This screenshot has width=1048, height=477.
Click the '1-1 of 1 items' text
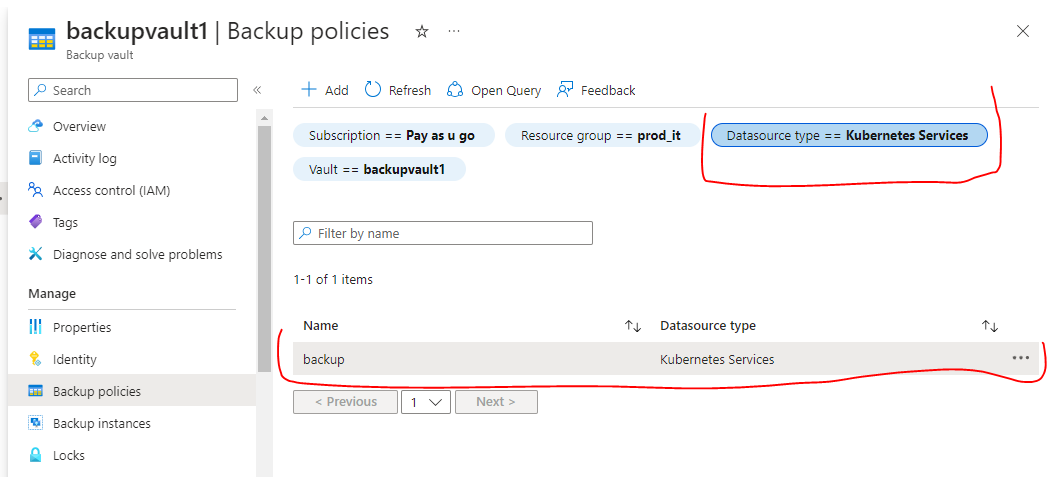[333, 279]
